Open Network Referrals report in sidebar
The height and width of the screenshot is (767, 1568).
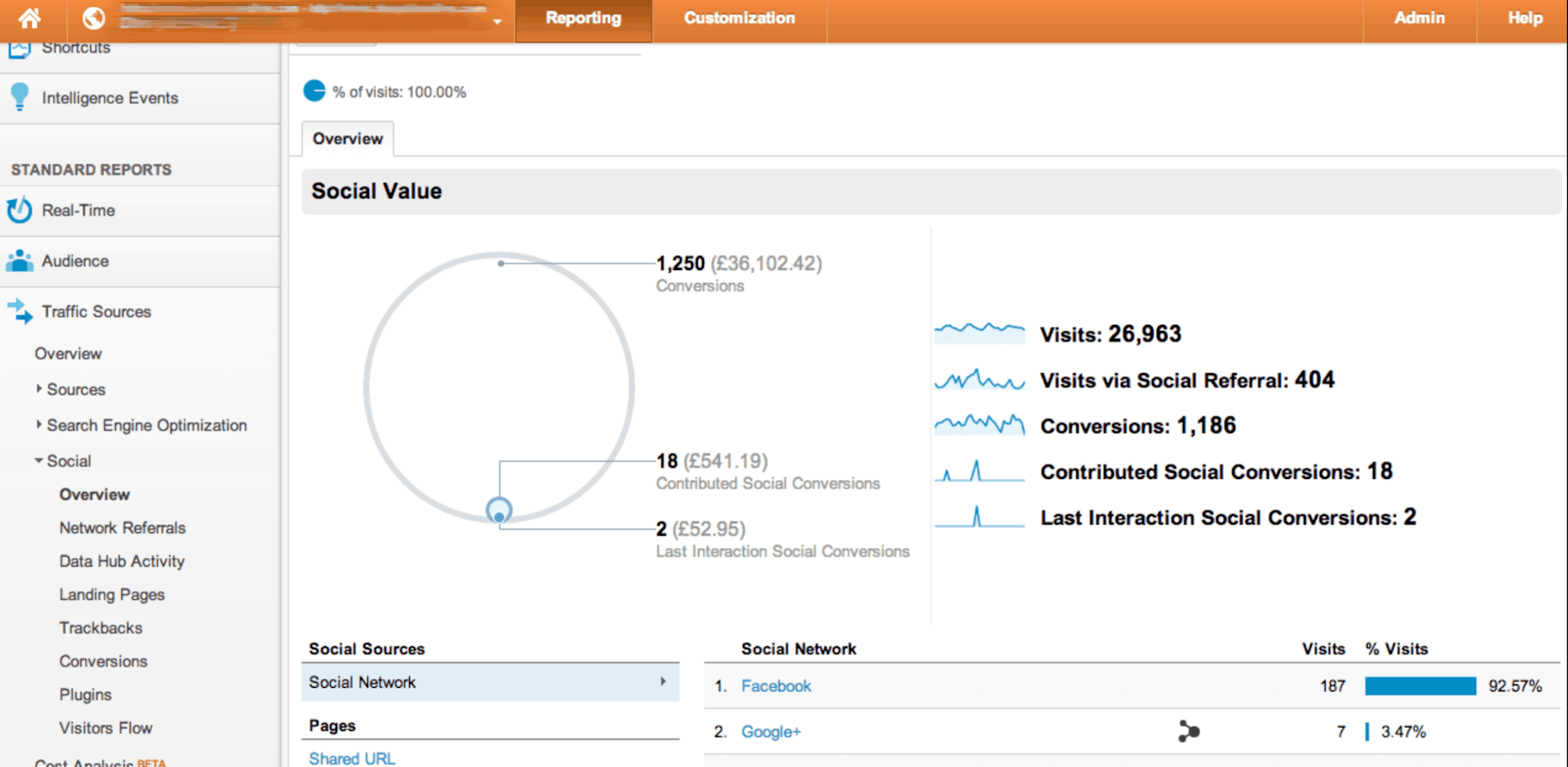coord(122,527)
